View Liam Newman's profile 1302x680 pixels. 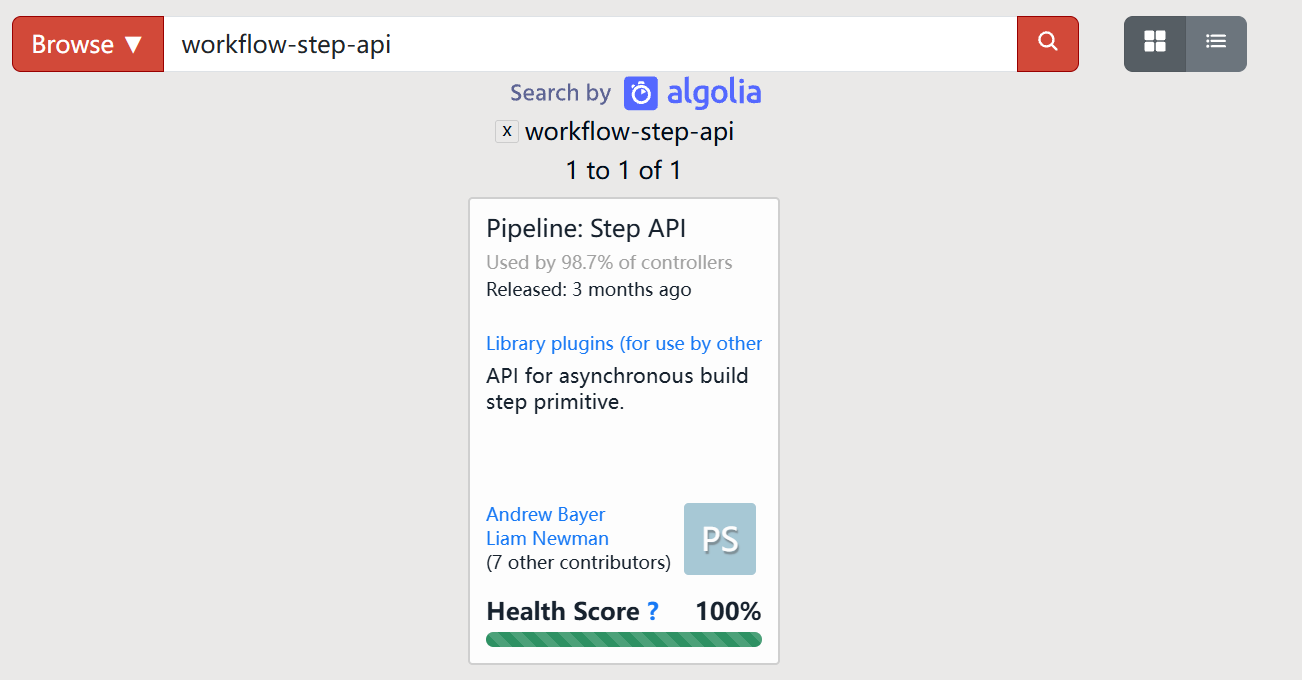[547, 538]
